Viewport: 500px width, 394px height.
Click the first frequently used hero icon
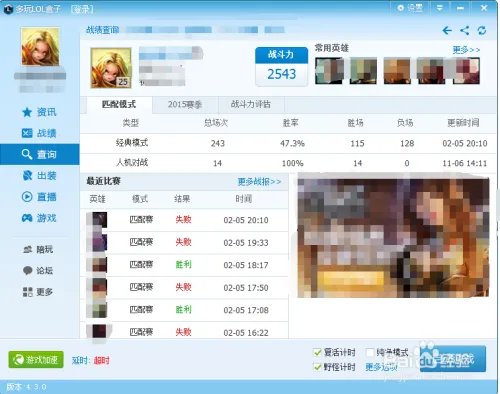[329, 70]
